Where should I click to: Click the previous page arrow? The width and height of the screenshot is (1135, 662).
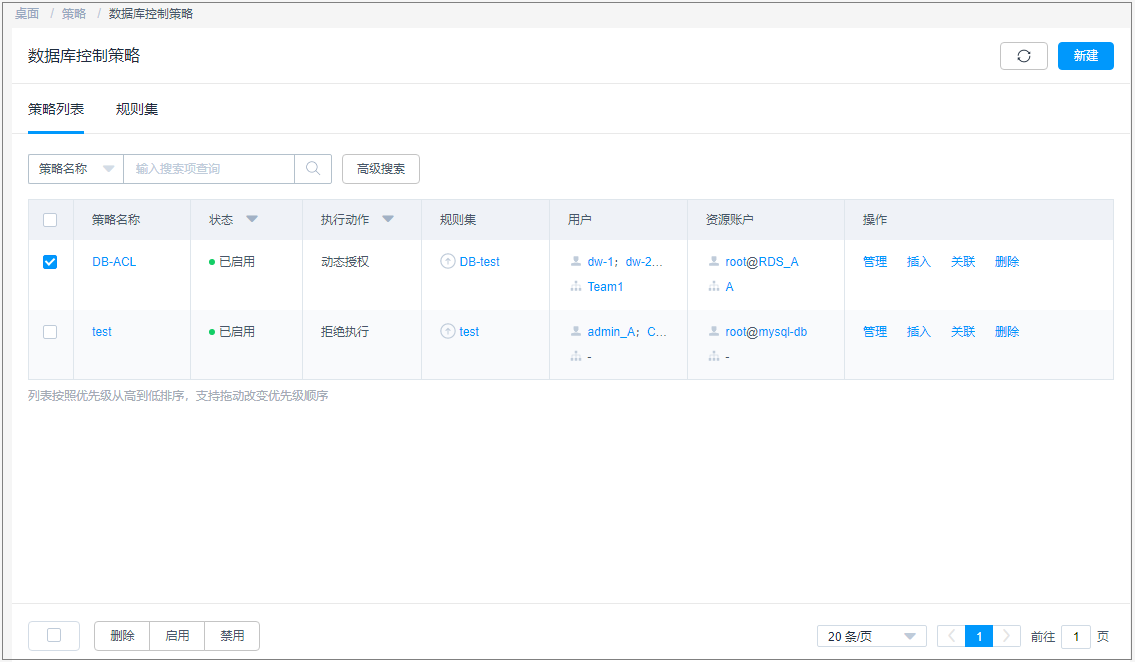coord(951,636)
